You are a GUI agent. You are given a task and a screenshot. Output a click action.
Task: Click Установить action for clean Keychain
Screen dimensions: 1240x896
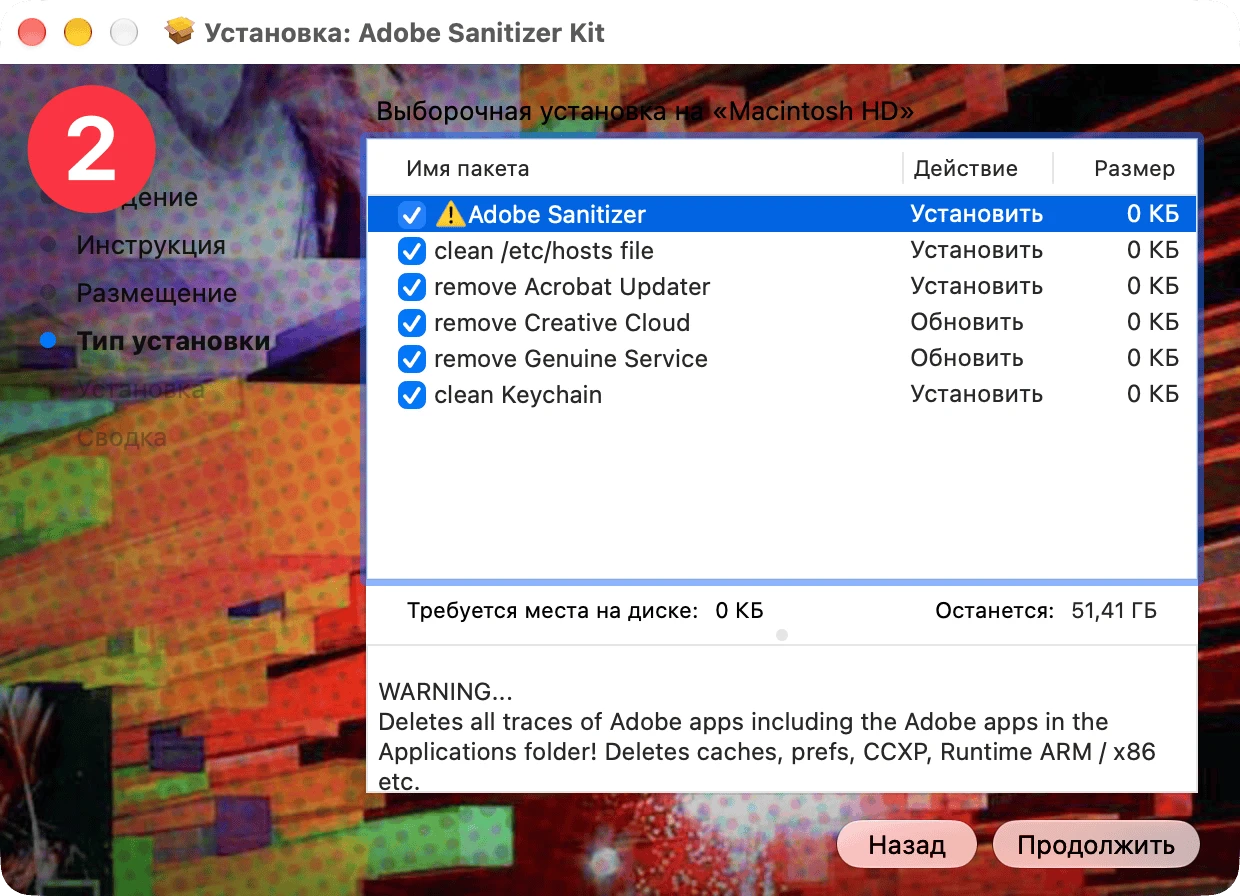point(977,394)
